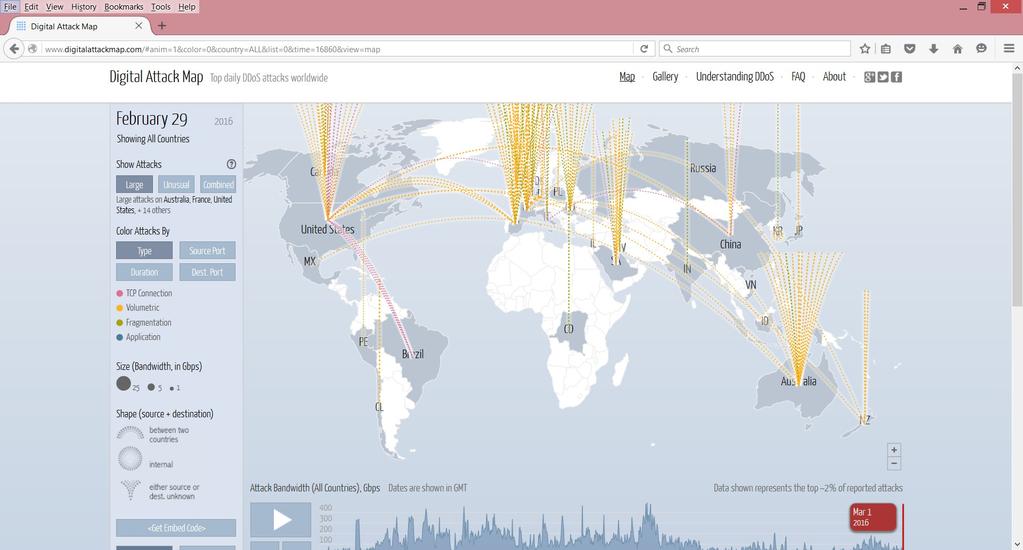Open the downloads arrow icon
The width and height of the screenshot is (1023, 550).
[x=934, y=49]
